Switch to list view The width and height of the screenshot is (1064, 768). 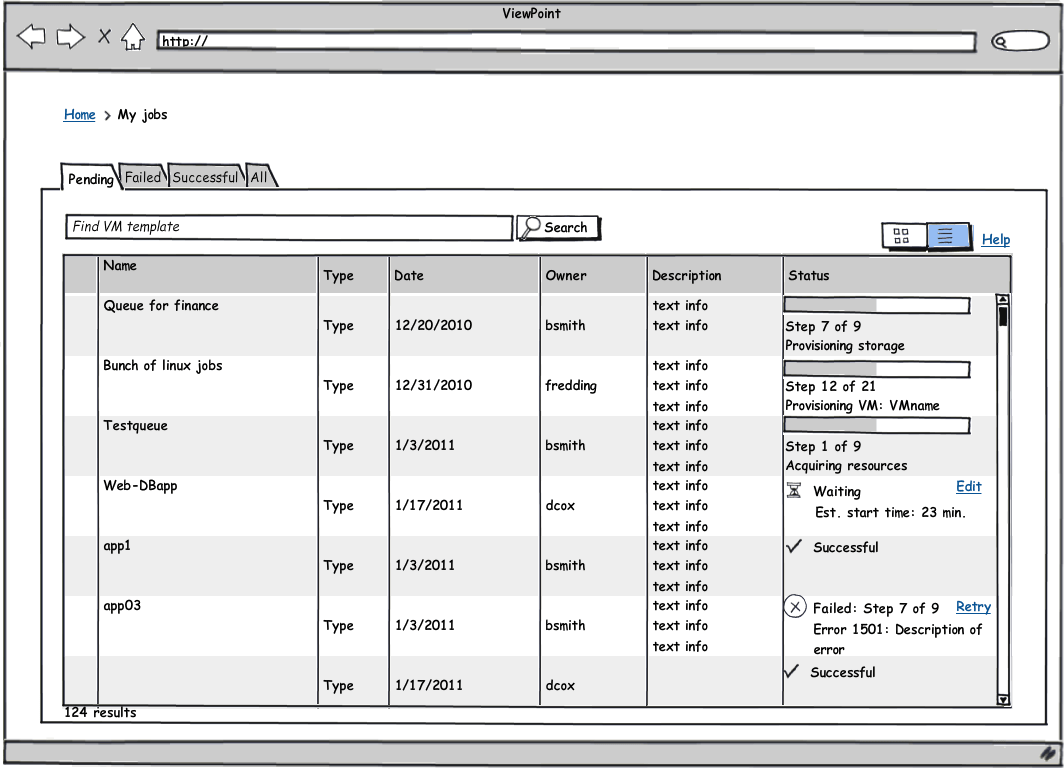pyautogui.click(x=947, y=236)
